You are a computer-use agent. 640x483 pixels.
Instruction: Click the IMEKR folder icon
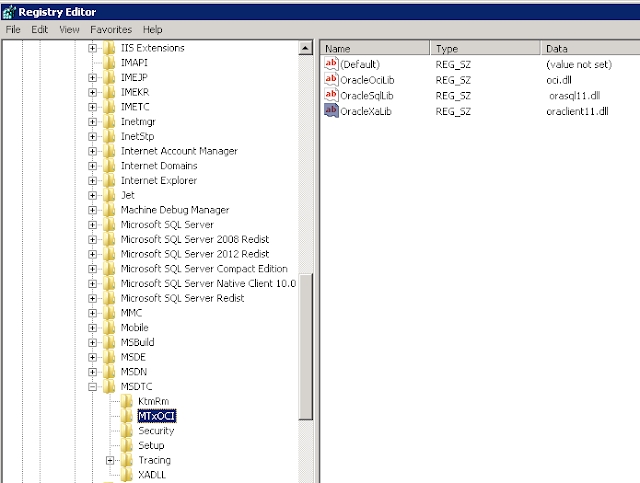109,92
